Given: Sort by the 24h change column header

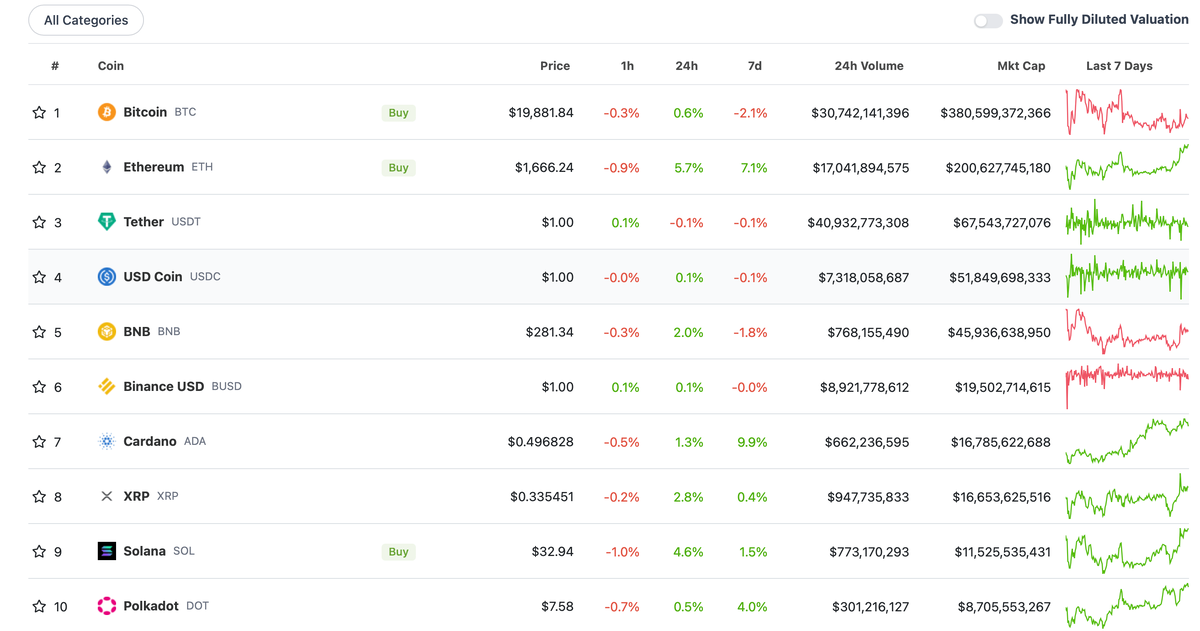Looking at the screenshot, I should 686,66.
